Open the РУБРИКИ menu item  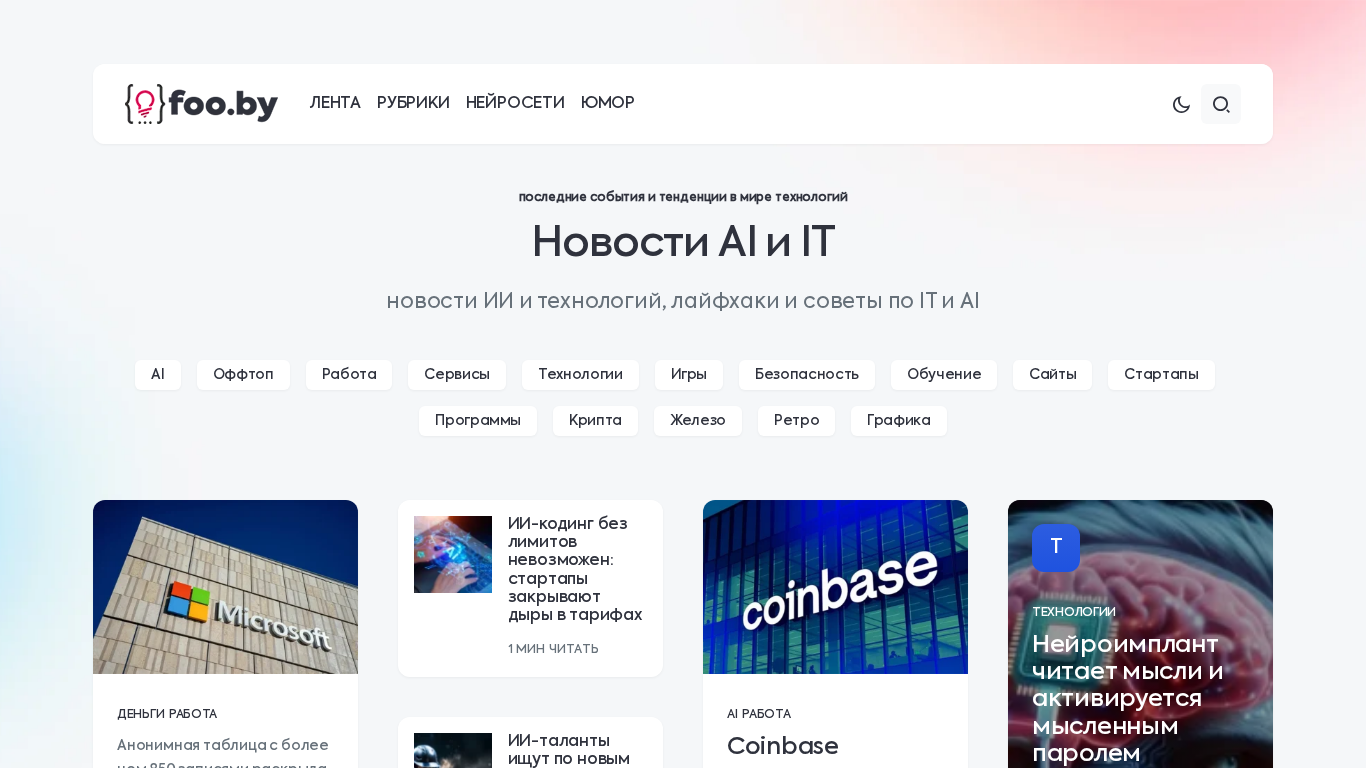click(x=413, y=103)
